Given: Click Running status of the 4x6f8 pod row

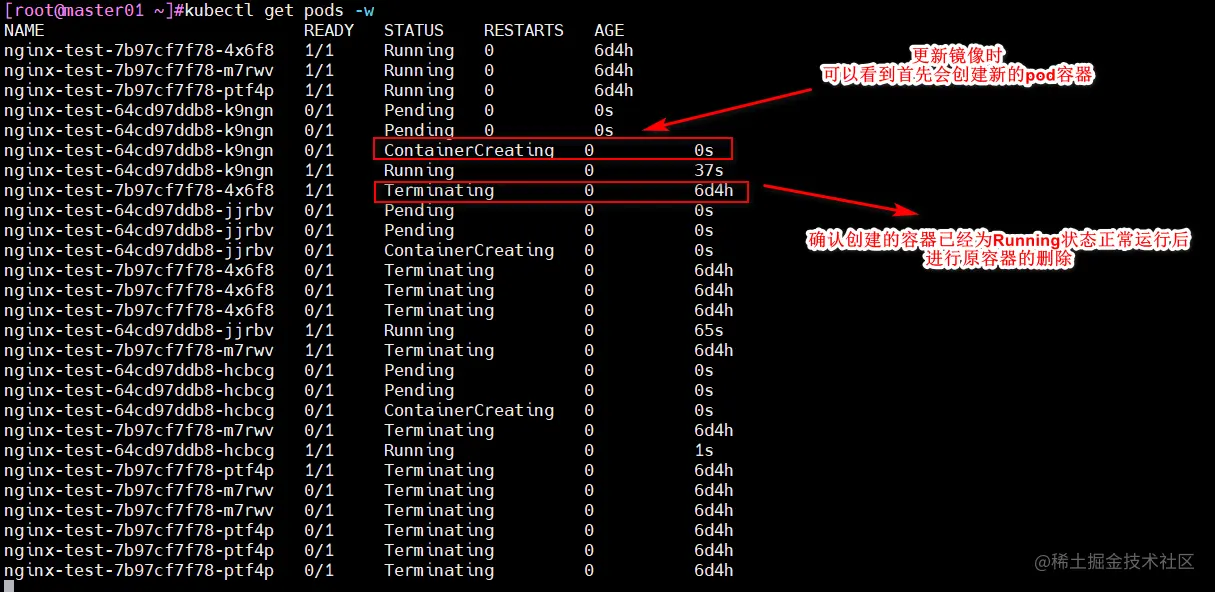Looking at the screenshot, I should [419, 50].
